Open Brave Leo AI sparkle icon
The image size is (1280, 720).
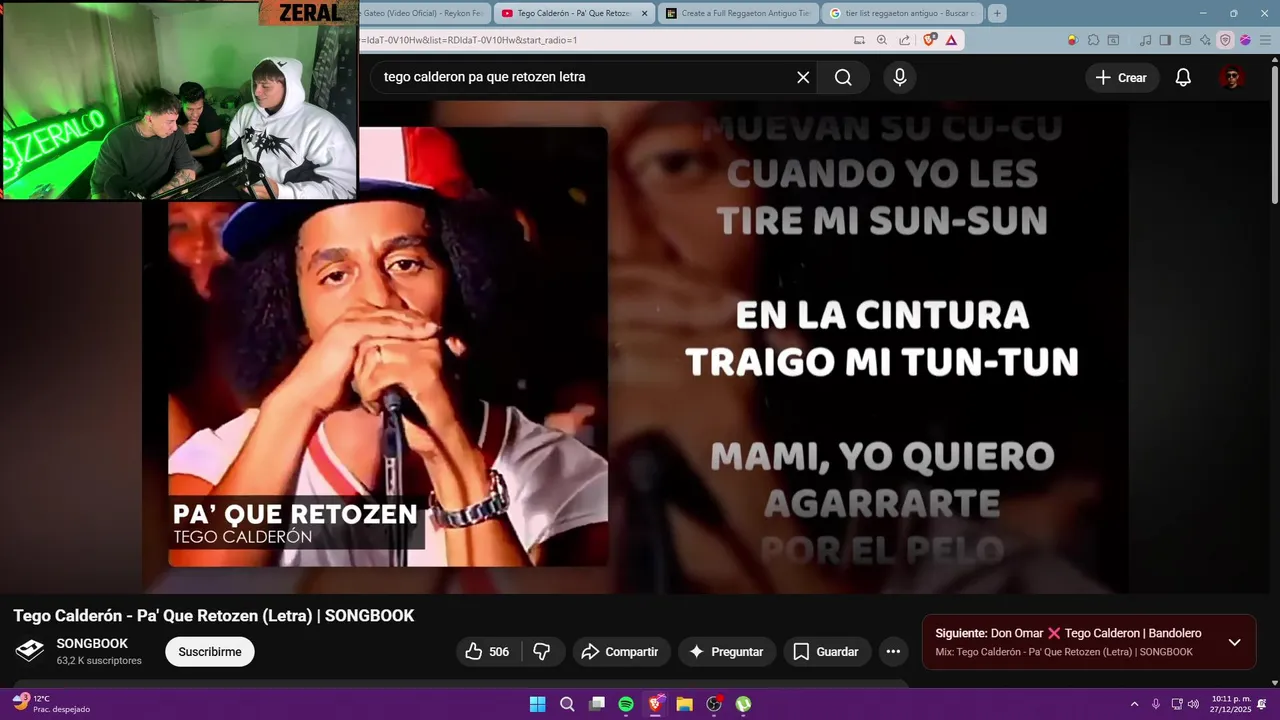(x=1206, y=40)
